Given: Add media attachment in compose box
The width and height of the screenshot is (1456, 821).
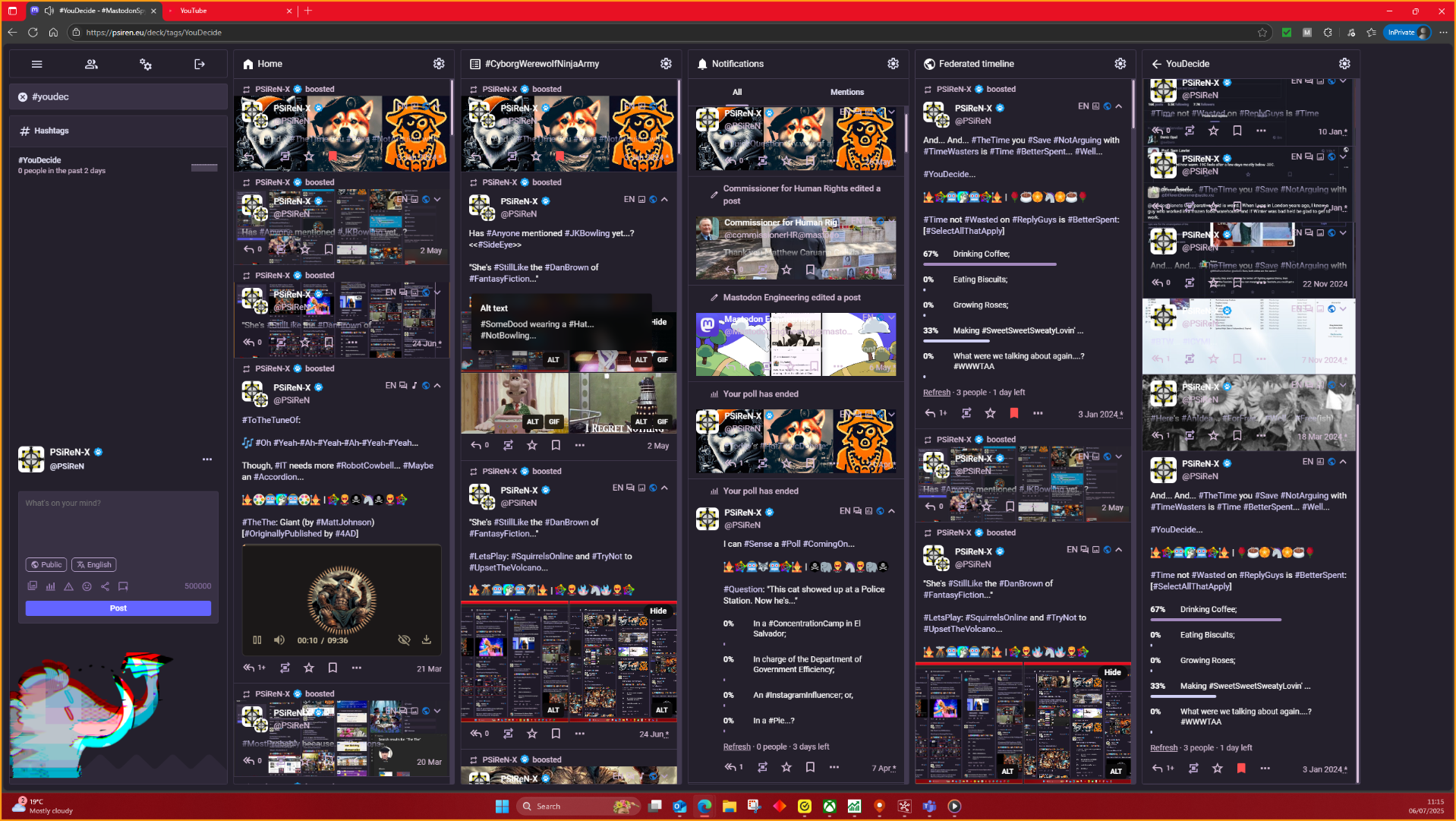Looking at the screenshot, I should click(x=32, y=586).
